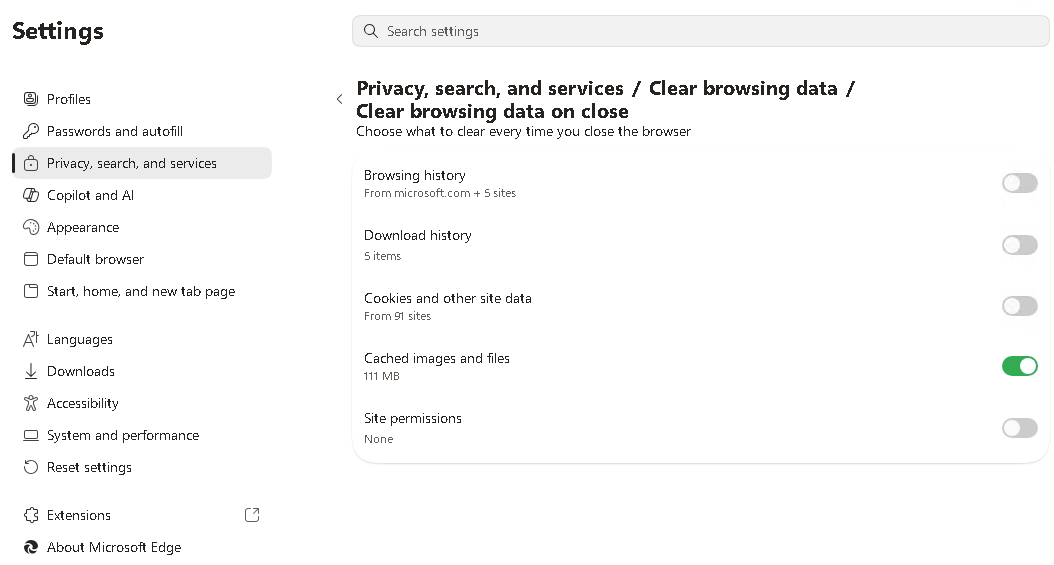1054x565 pixels.
Task: Click the Search settings field
Action: point(700,31)
